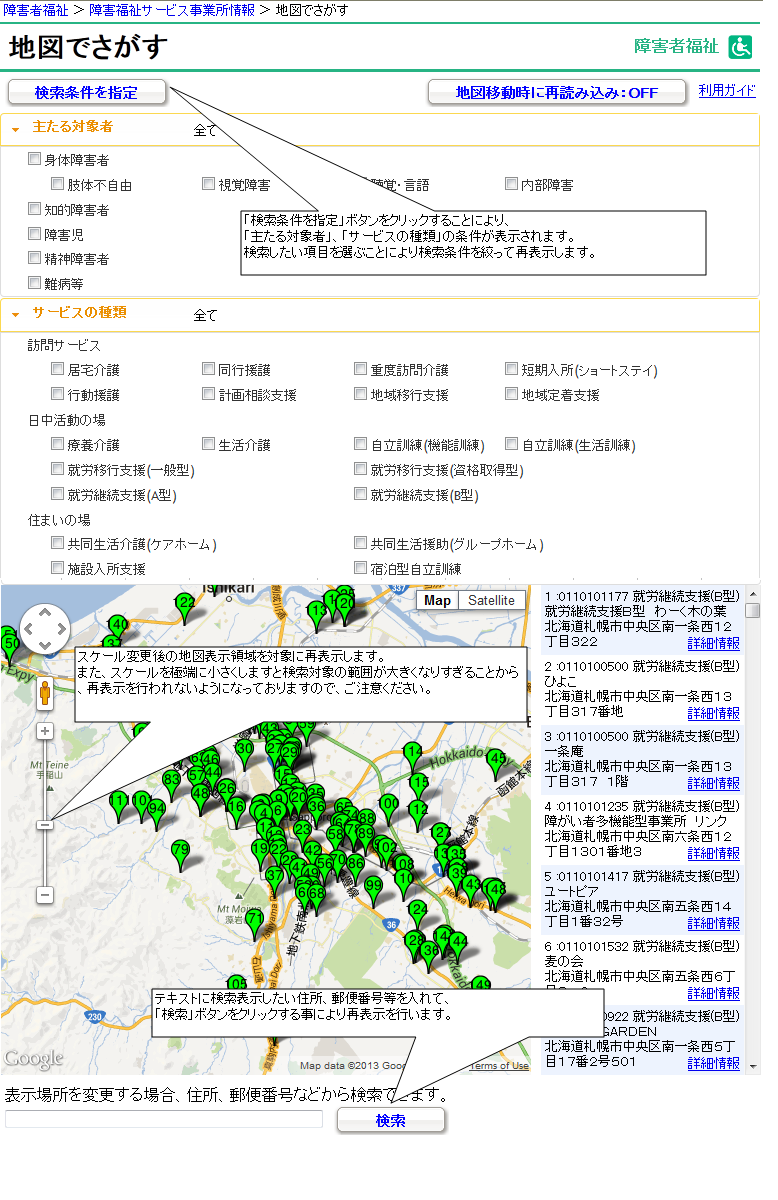Viewport: 778px width, 1200px height.
Task: Click the wheelchair accessibility icon beside 障害者福祉
Action: click(x=740, y=47)
